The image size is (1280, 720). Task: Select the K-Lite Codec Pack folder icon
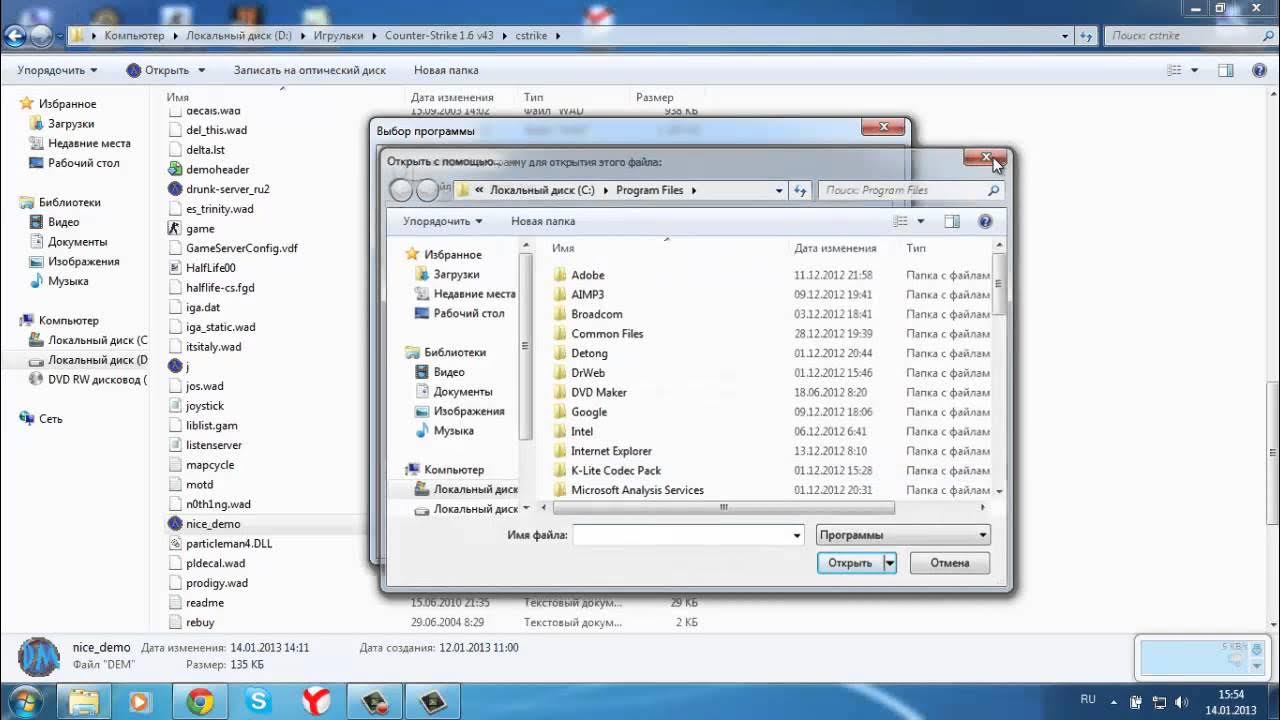pyautogui.click(x=560, y=471)
